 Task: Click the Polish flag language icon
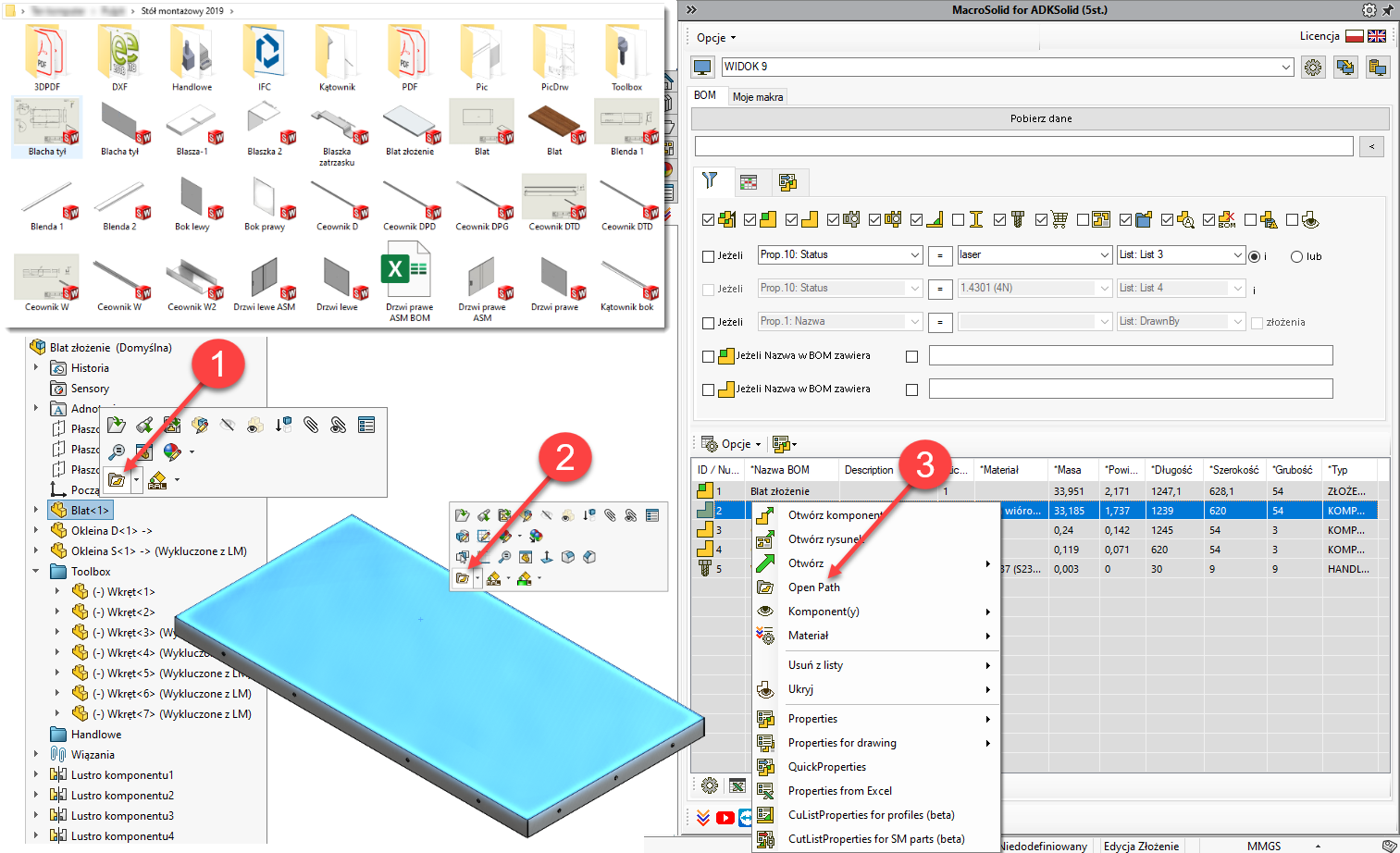point(1355,36)
